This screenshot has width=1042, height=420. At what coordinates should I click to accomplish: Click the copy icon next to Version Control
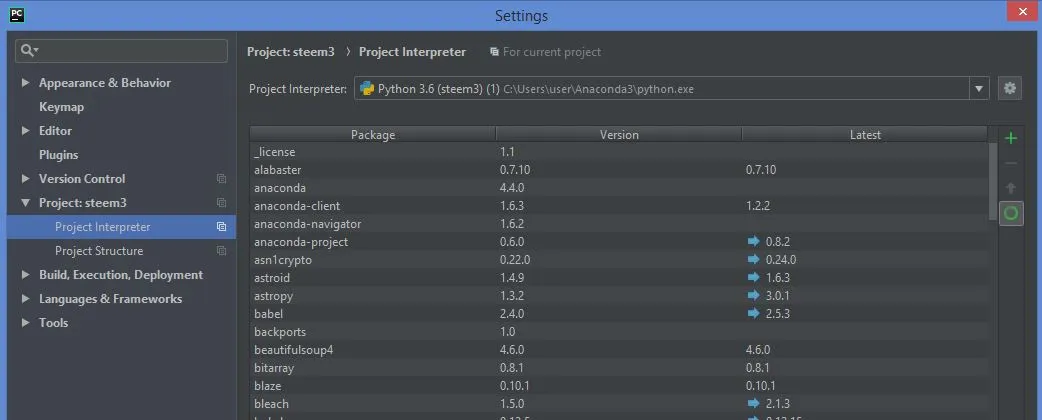click(x=221, y=179)
